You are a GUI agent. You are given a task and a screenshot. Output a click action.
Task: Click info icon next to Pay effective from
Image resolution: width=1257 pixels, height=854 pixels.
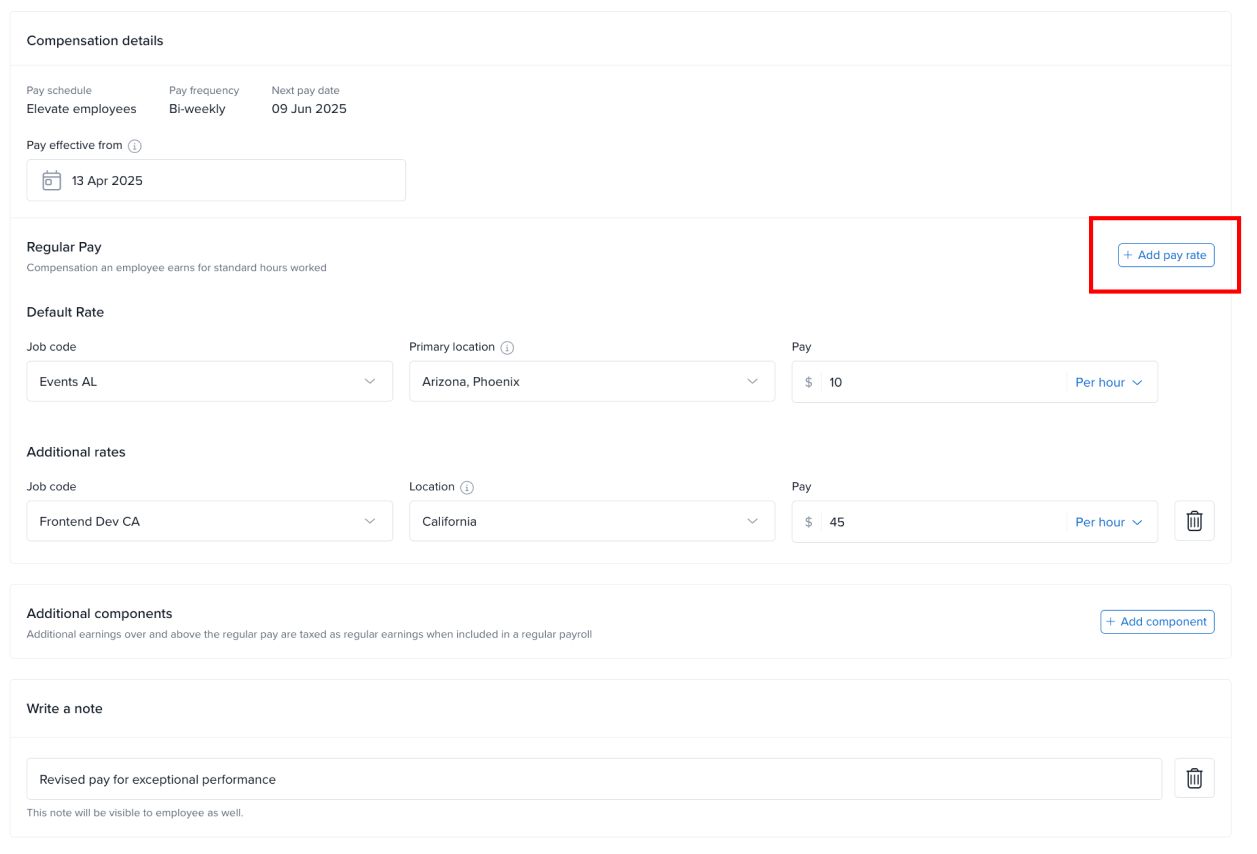click(135, 146)
